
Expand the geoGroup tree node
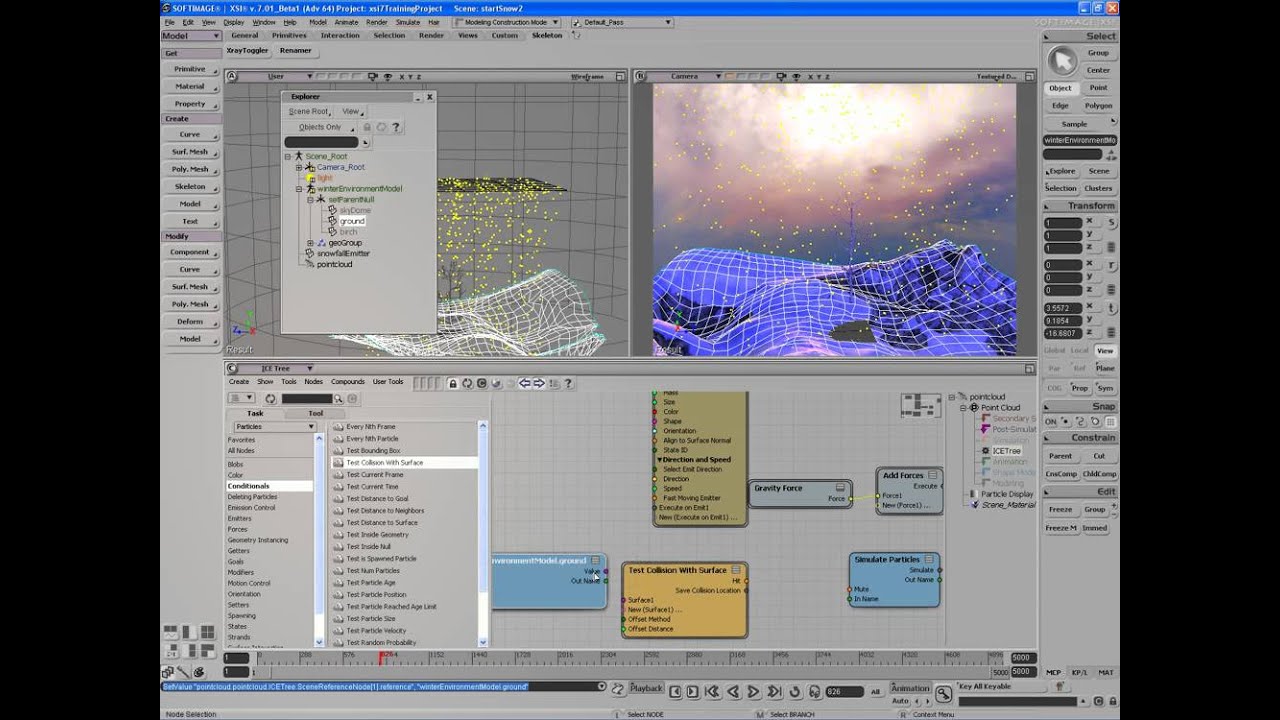click(x=311, y=243)
